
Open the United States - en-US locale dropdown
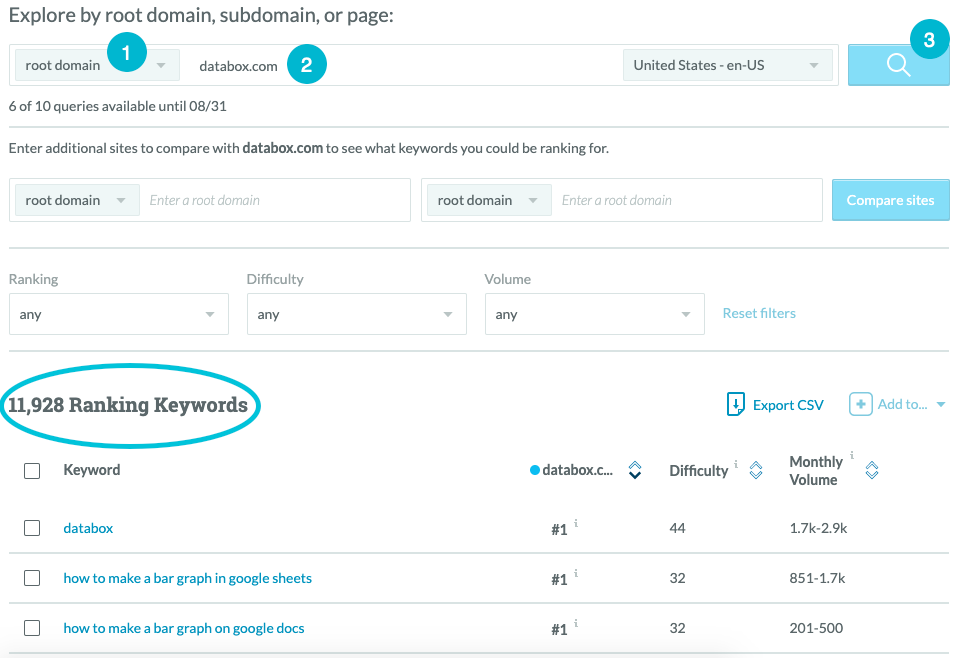point(728,65)
